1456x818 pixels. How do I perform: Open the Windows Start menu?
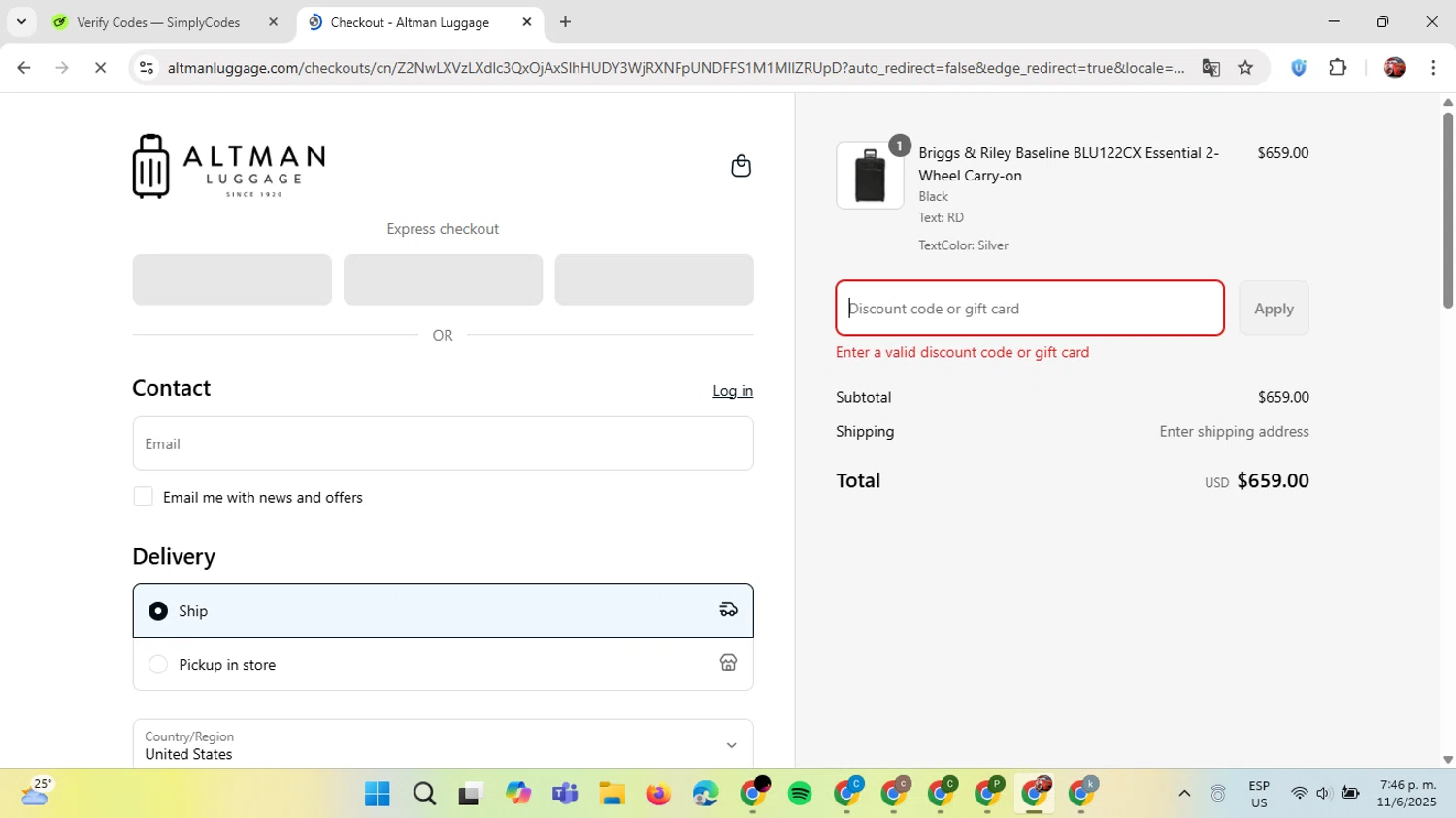click(377, 794)
